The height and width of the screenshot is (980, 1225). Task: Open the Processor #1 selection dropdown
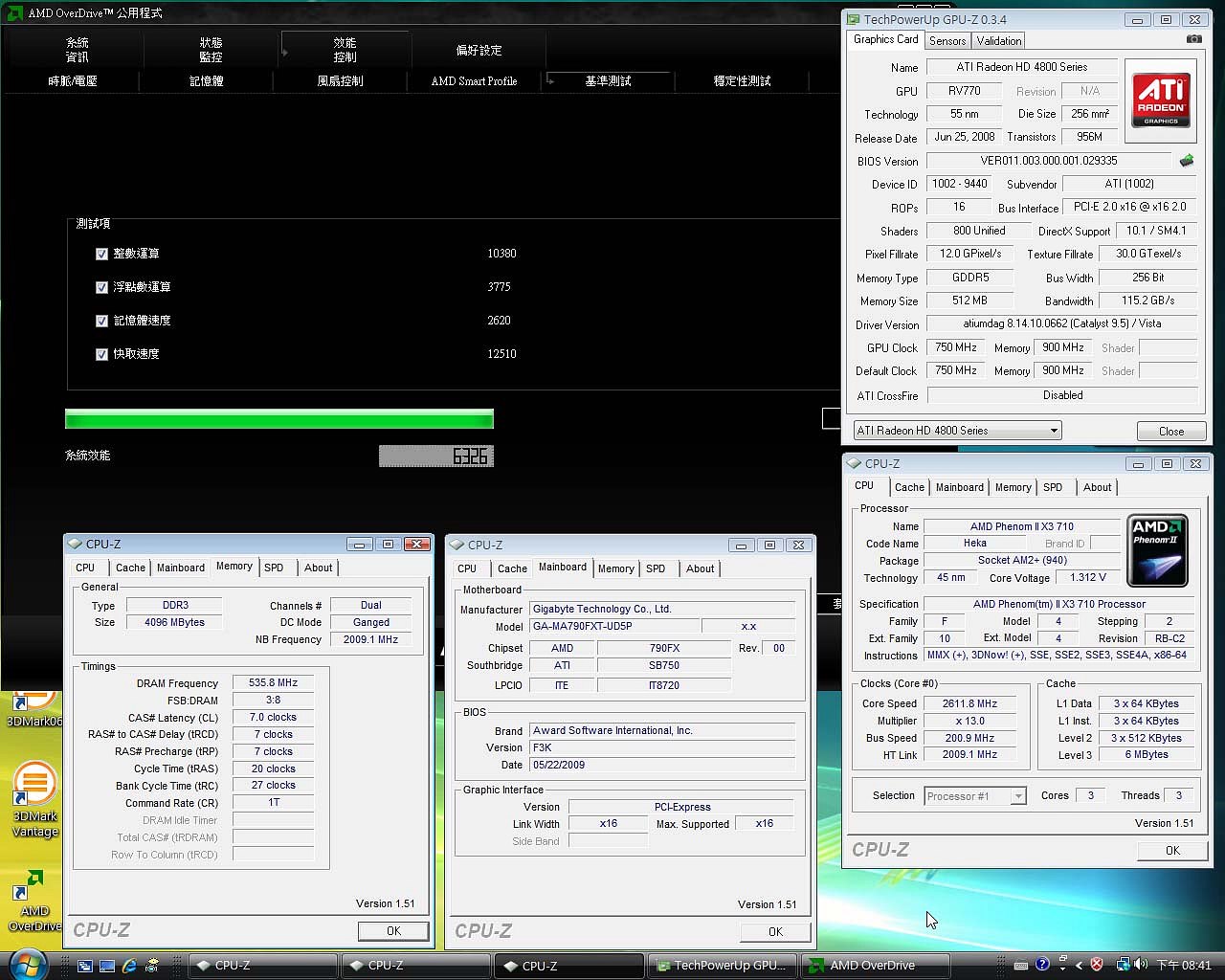(975, 796)
